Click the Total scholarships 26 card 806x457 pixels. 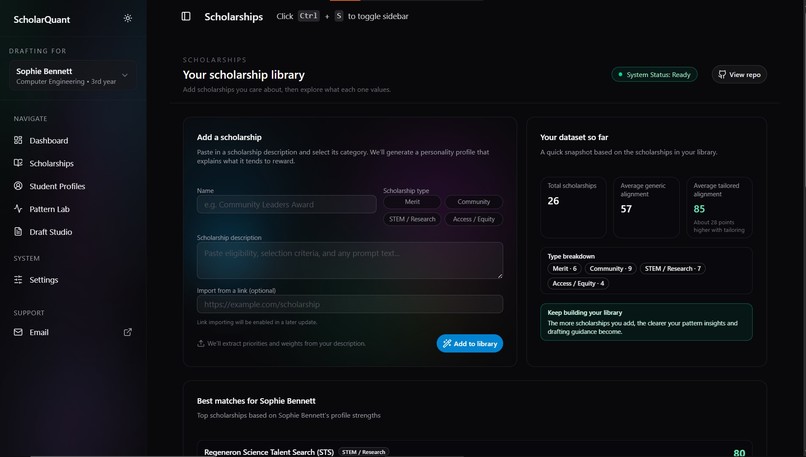[x=573, y=207]
